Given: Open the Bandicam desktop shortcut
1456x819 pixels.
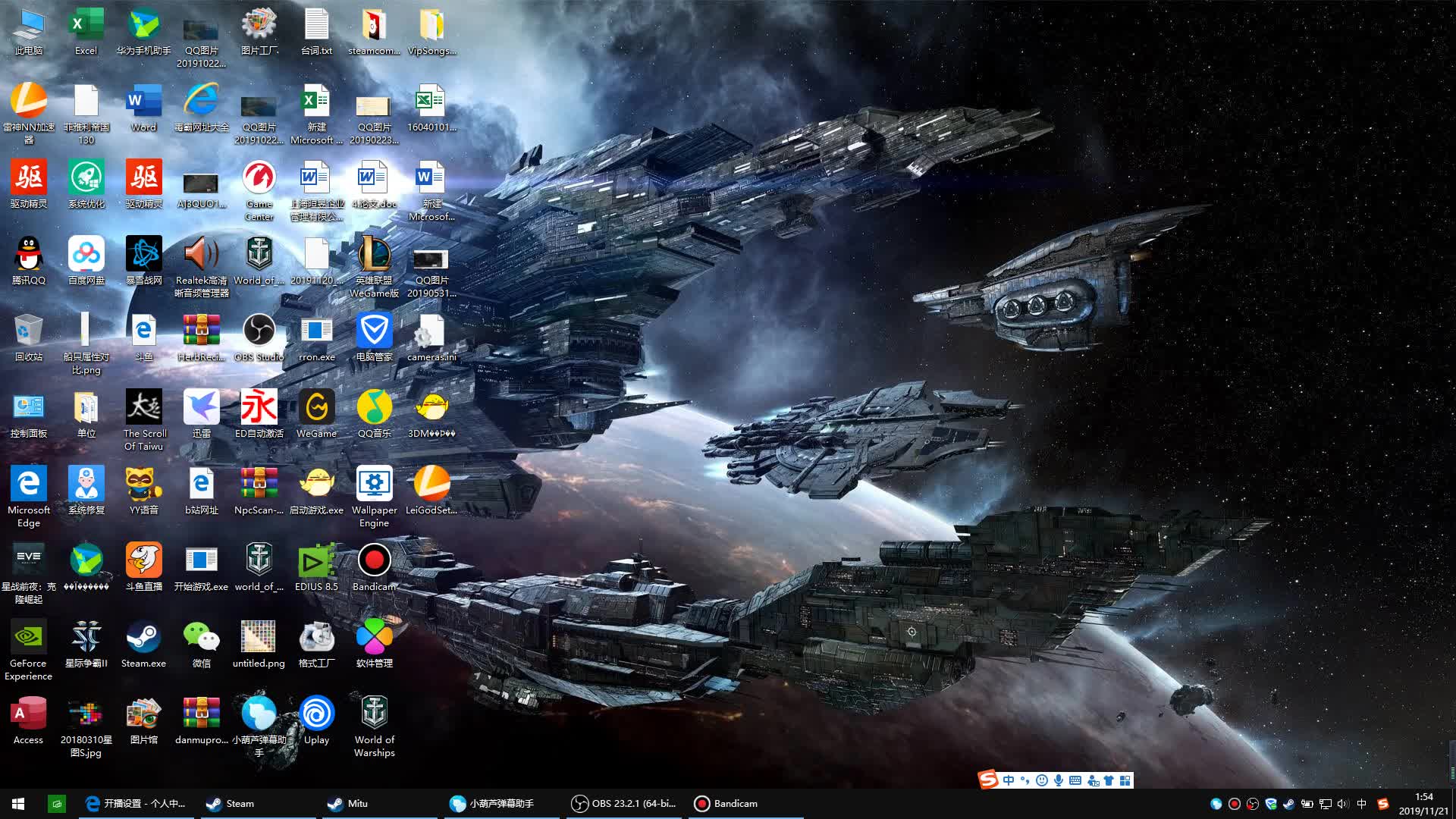Looking at the screenshot, I should (374, 561).
